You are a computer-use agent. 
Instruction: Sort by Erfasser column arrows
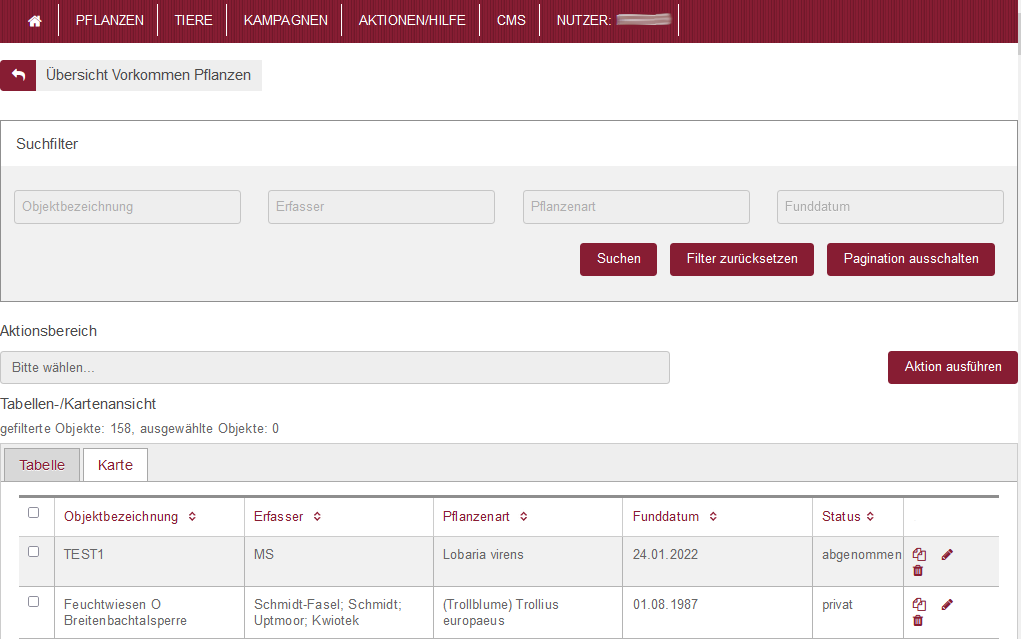317,517
